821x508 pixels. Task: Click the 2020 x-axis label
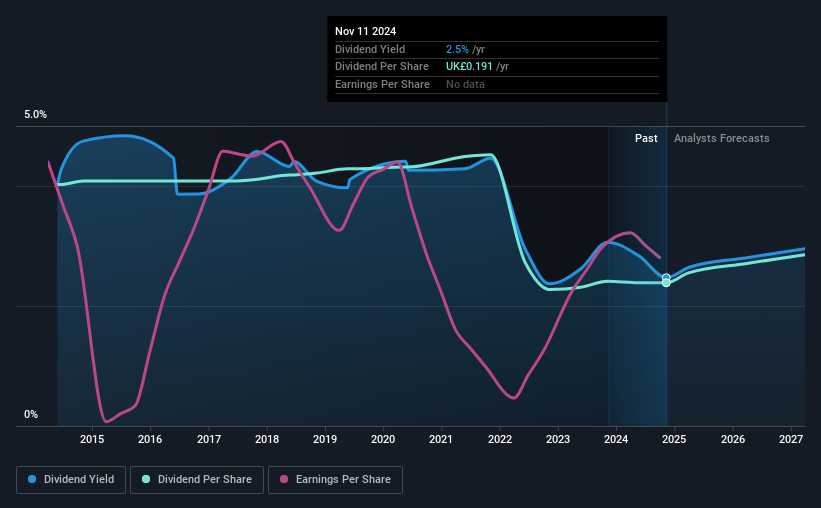pos(383,439)
